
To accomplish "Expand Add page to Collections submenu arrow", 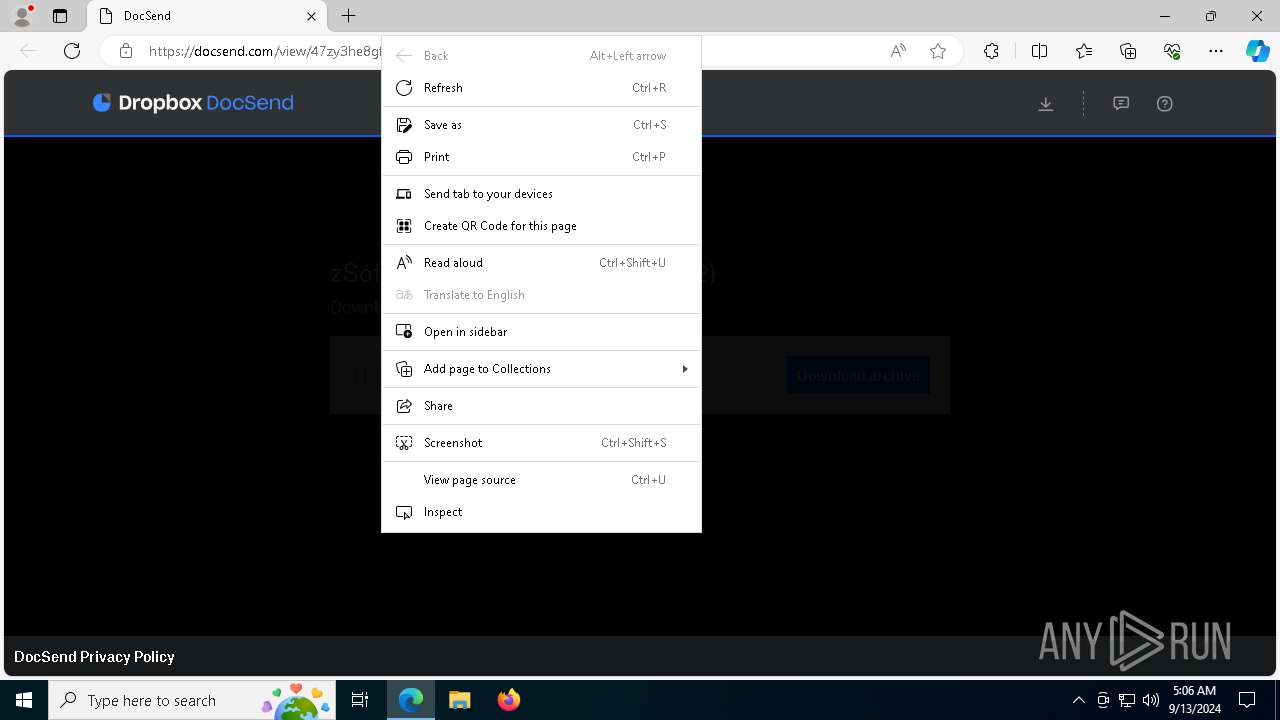I will [685, 369].
